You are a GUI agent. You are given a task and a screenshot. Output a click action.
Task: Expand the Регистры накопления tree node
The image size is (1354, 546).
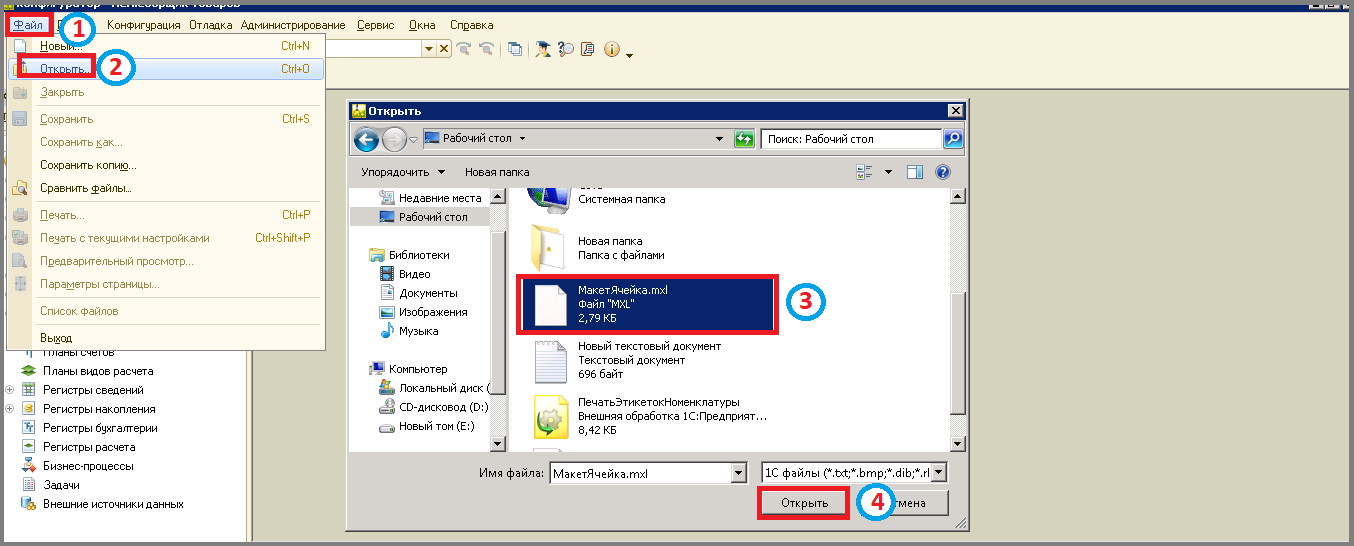pos(10,409)
